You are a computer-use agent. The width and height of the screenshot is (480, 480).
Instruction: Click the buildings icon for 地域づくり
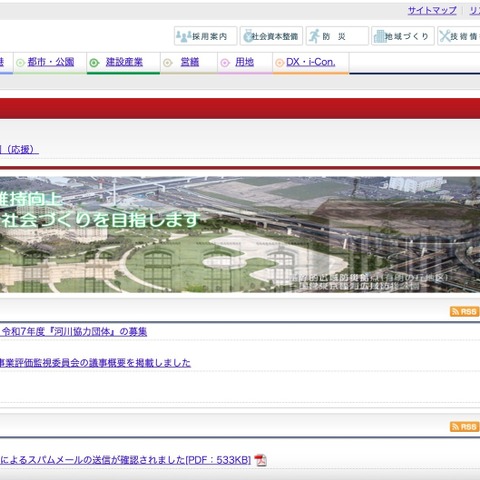[x=379, y=36]
